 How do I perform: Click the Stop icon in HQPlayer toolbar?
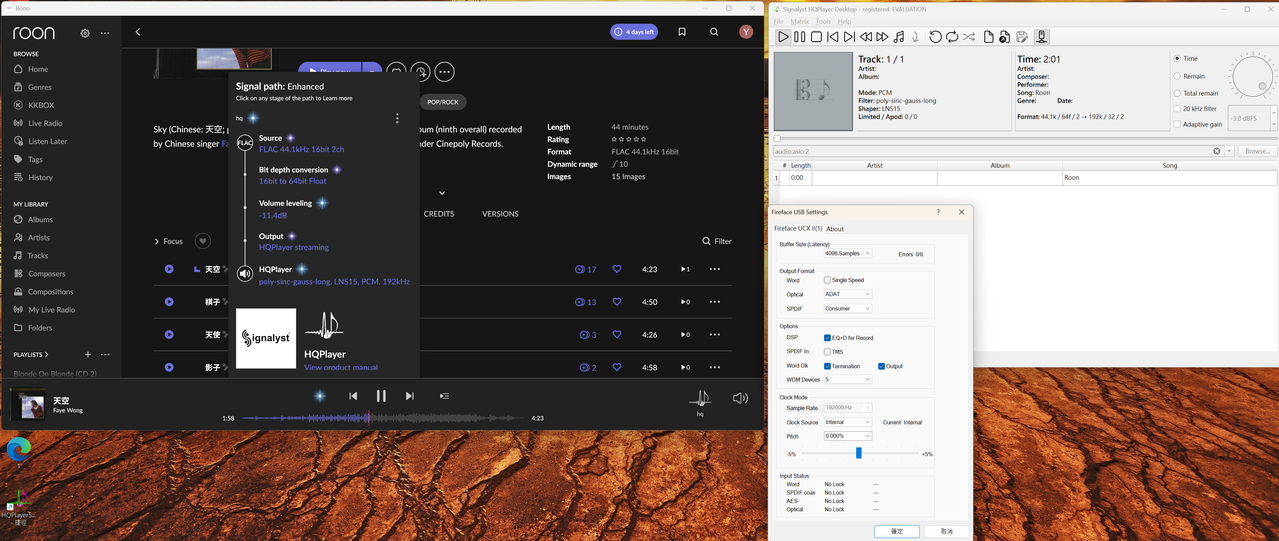pos(816,37)
